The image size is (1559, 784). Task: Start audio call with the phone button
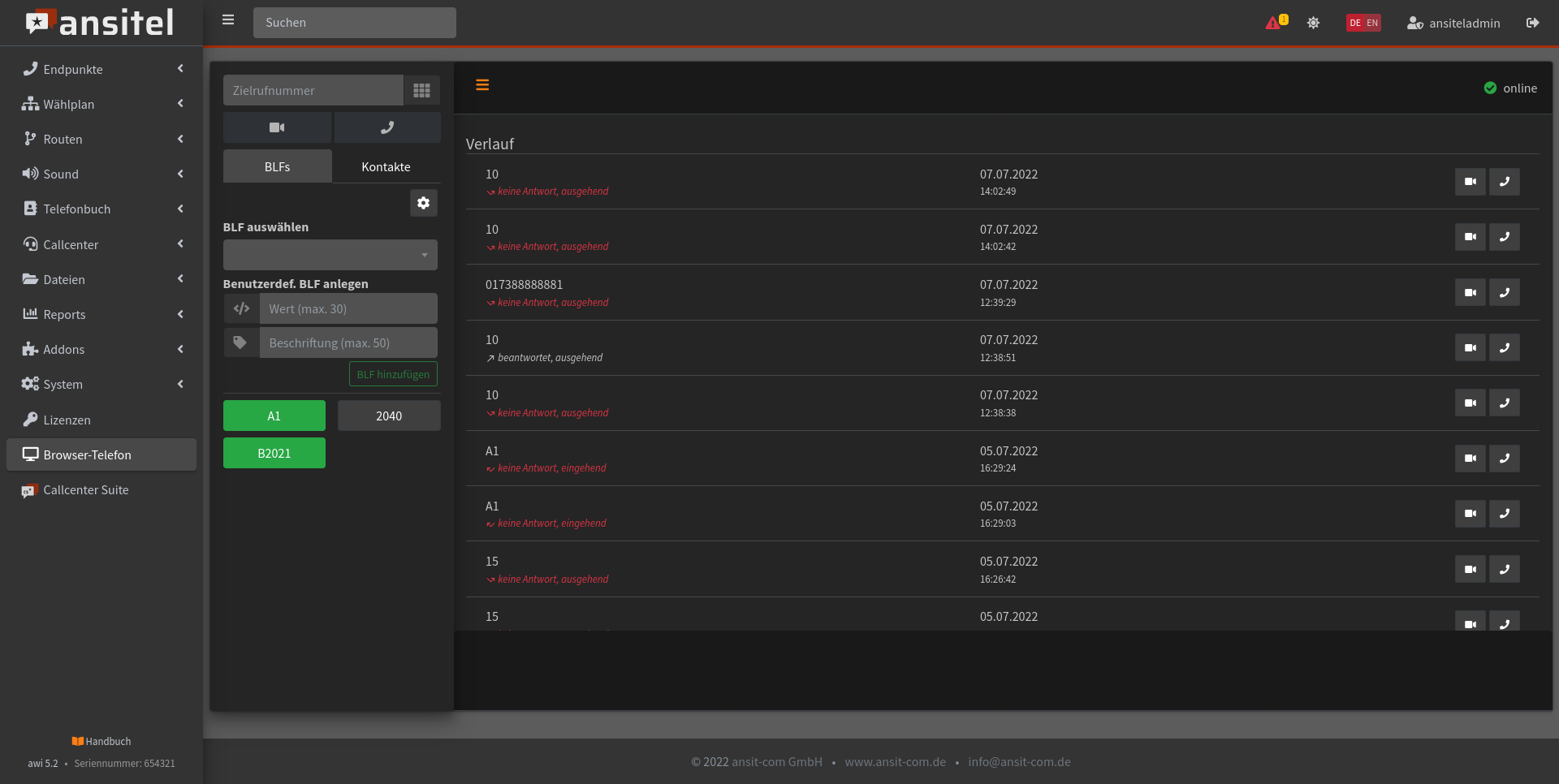[x=387, y=127]
